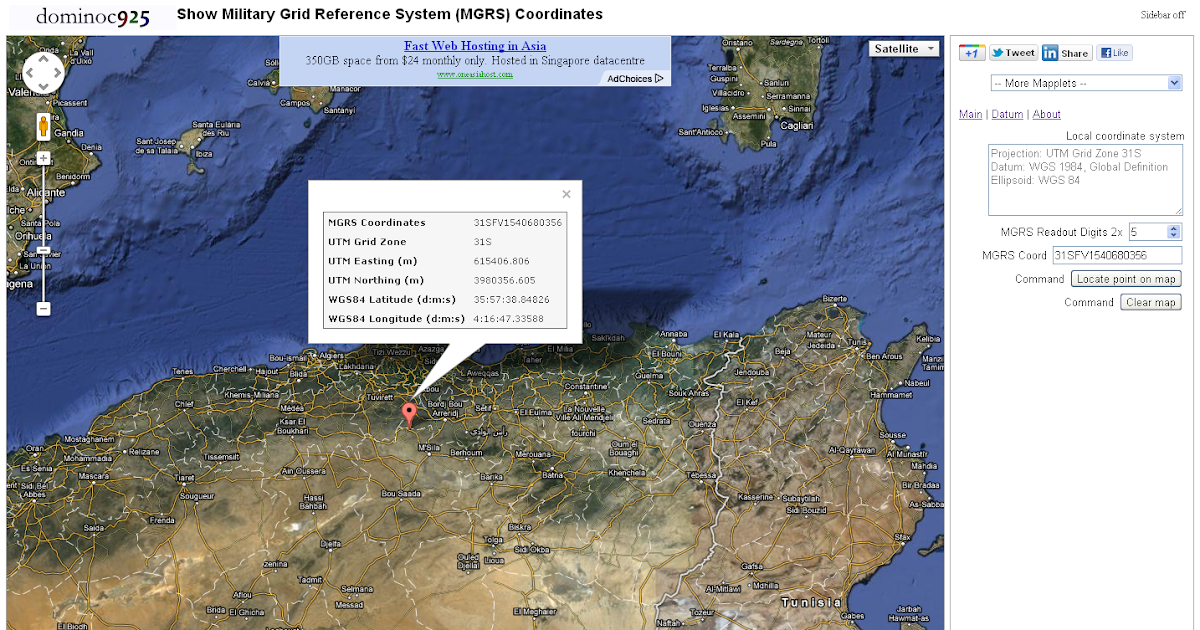Click the UTM Northing value 3980356.605

point(505,280)
